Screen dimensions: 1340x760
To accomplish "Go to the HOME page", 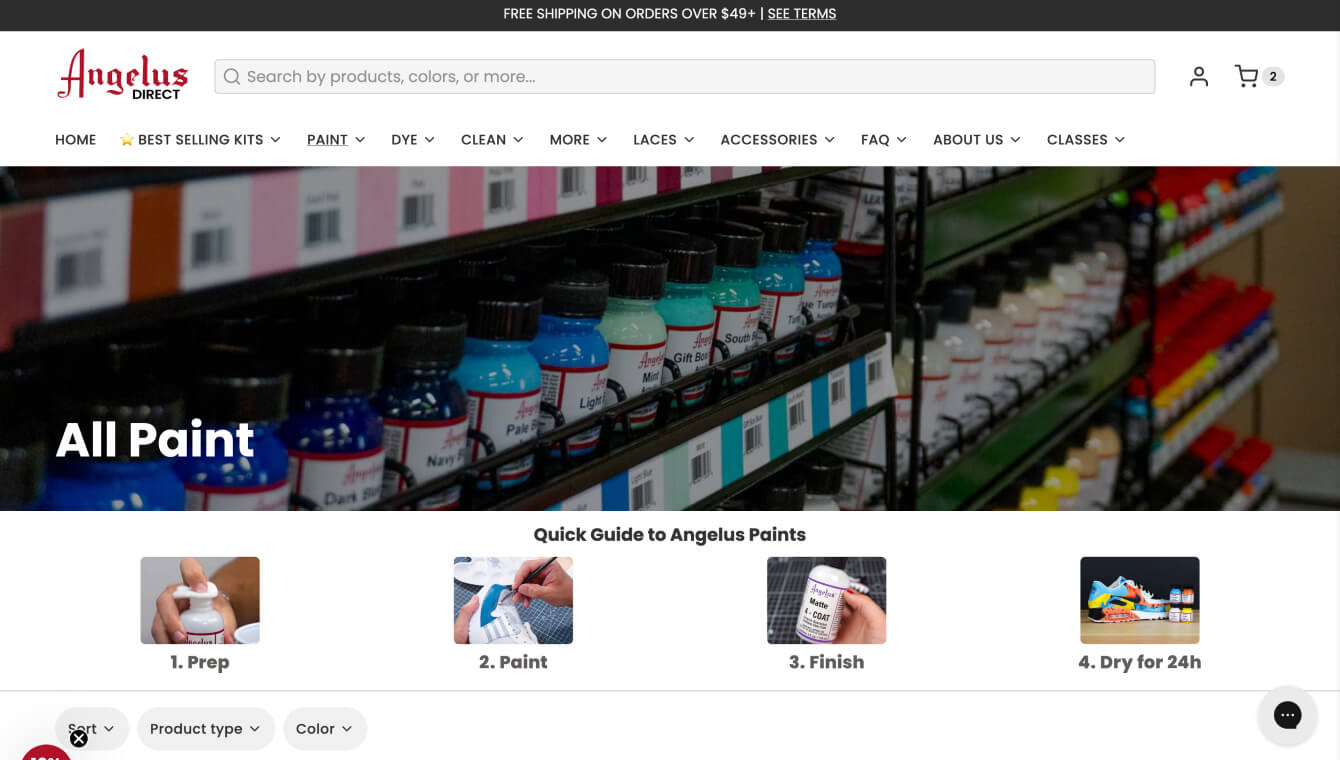I will [75, 140].
